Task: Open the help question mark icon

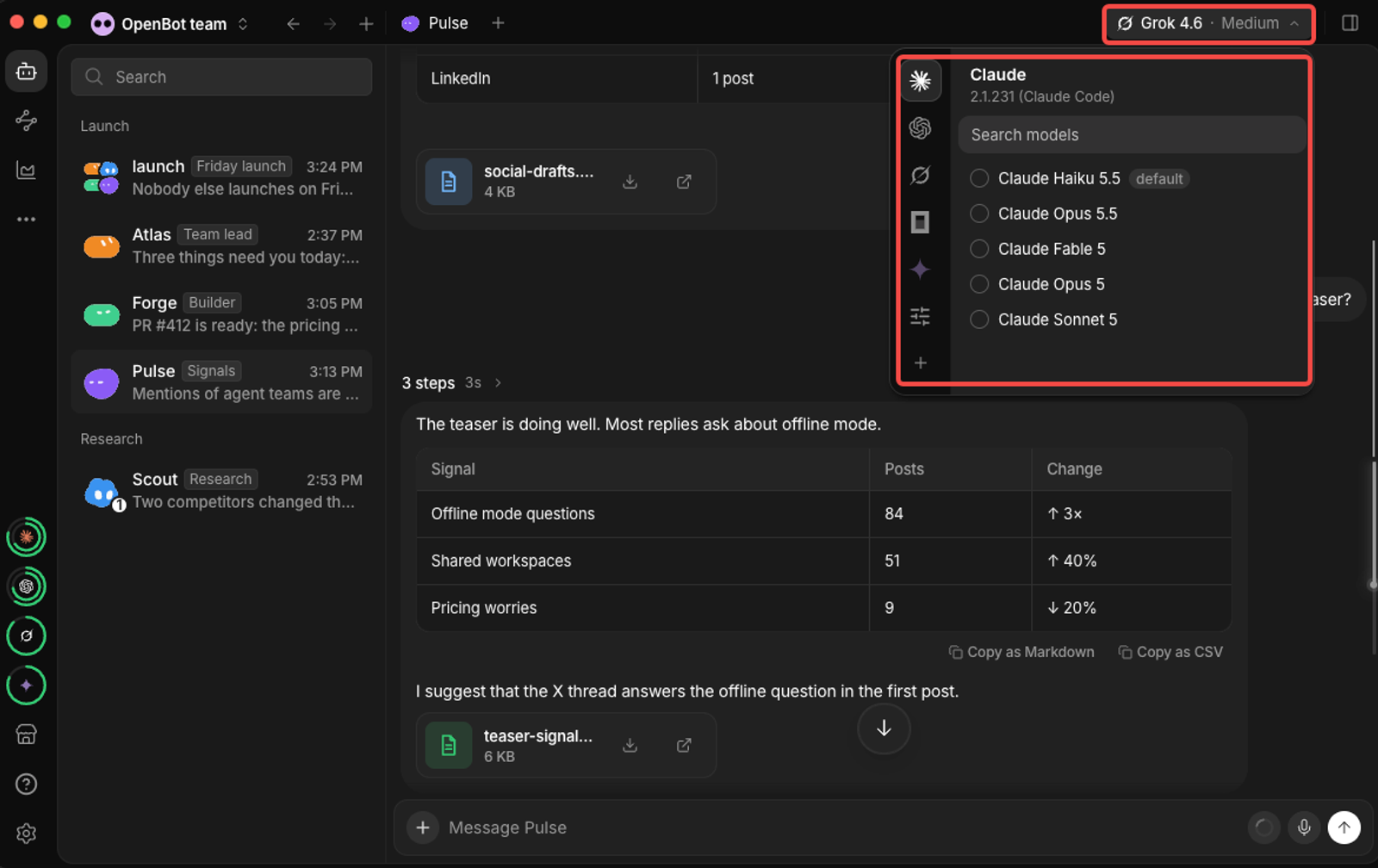Action: click(x=27, y=784)
